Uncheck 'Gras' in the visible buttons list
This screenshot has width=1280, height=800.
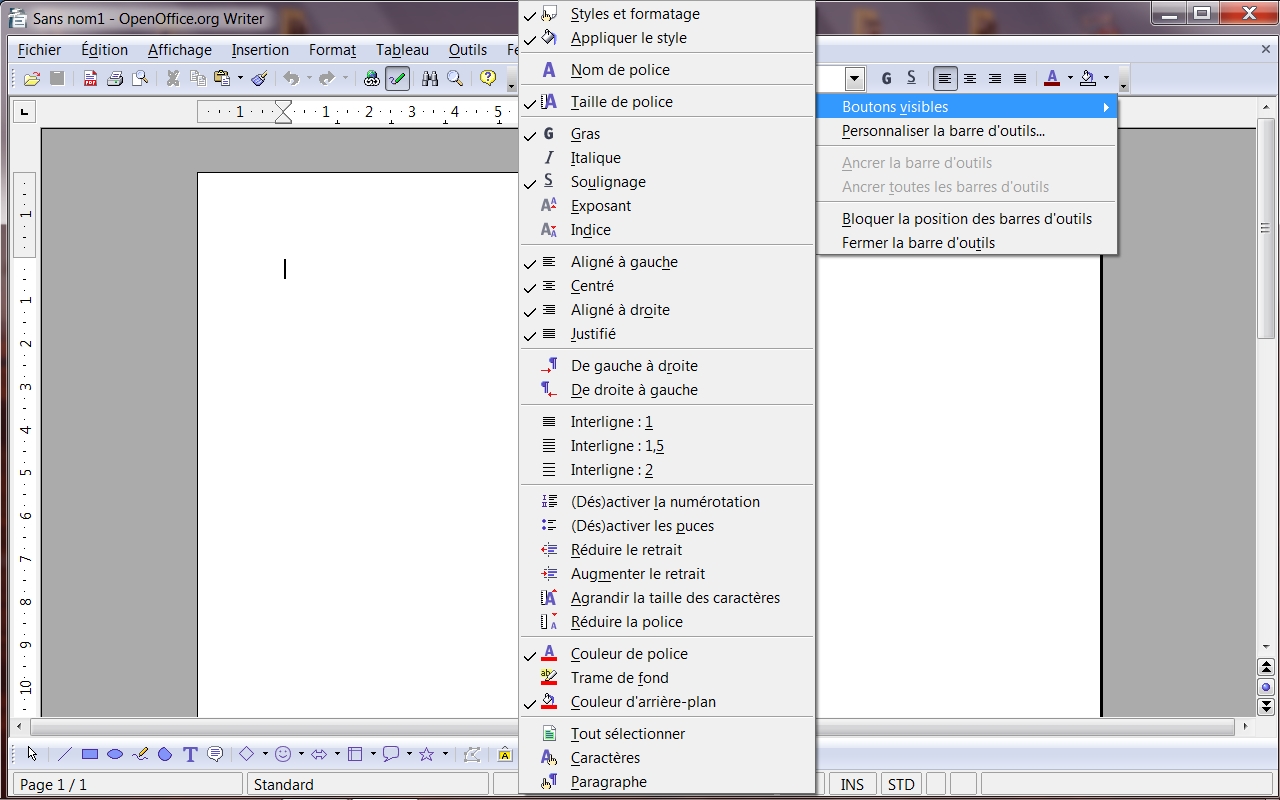coord(667,134)
